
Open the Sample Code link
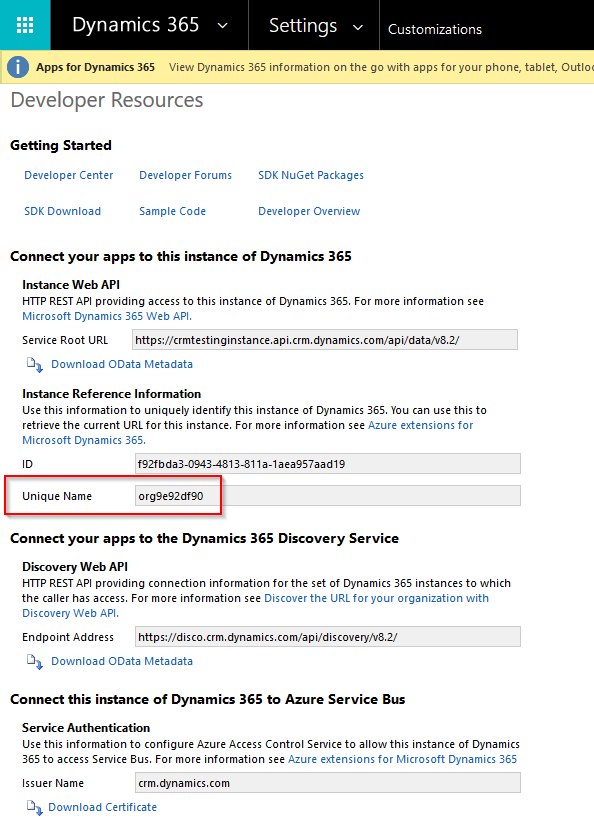[172, 211]
